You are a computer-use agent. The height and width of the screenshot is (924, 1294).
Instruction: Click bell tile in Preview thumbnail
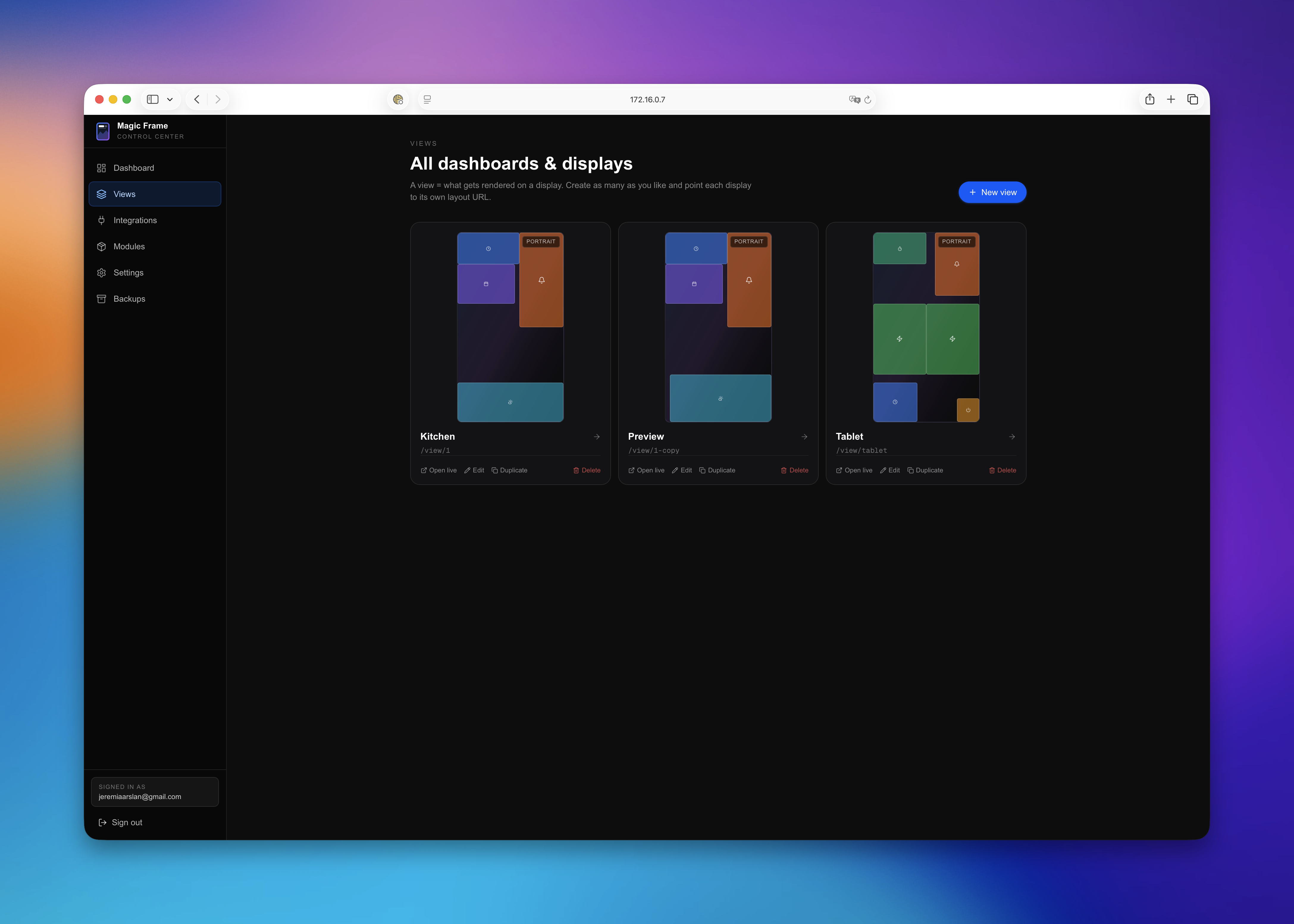[x=749, y=280]
